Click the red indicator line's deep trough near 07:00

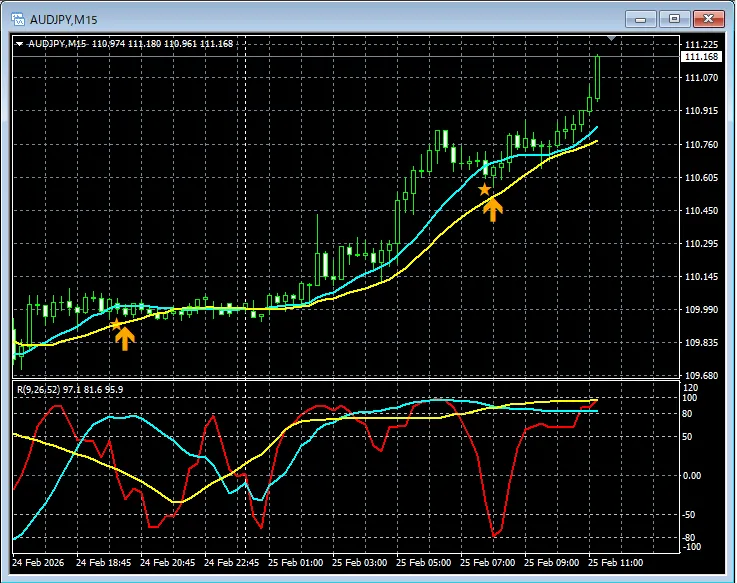[495, 535]
